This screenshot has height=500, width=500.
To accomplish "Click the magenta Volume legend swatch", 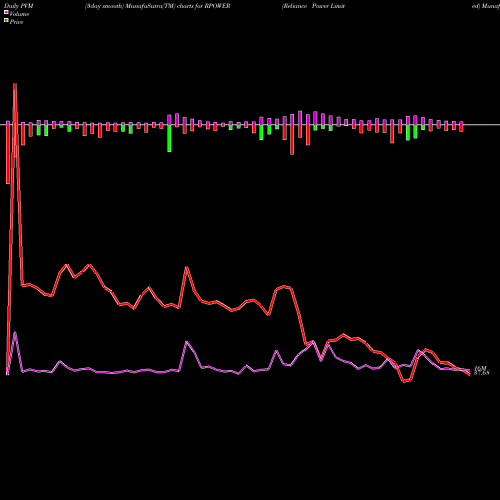I will click(6, 13).
